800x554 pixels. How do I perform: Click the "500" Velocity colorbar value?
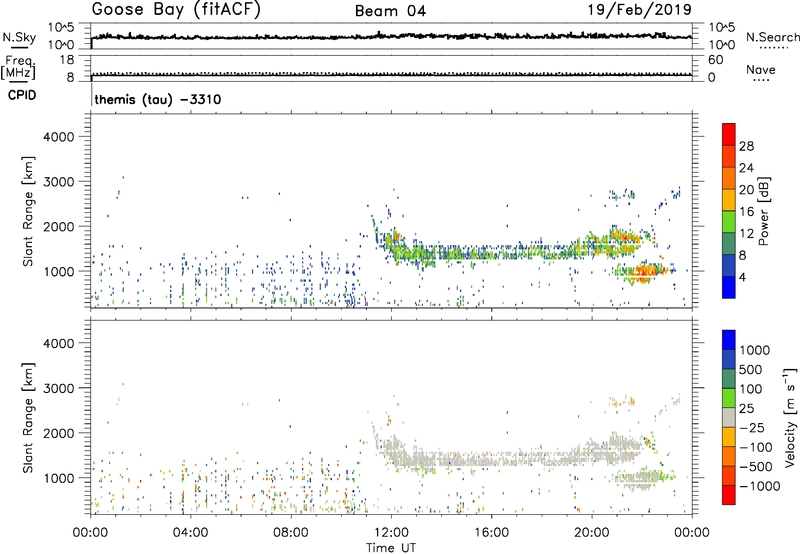(x=750, y=369)
